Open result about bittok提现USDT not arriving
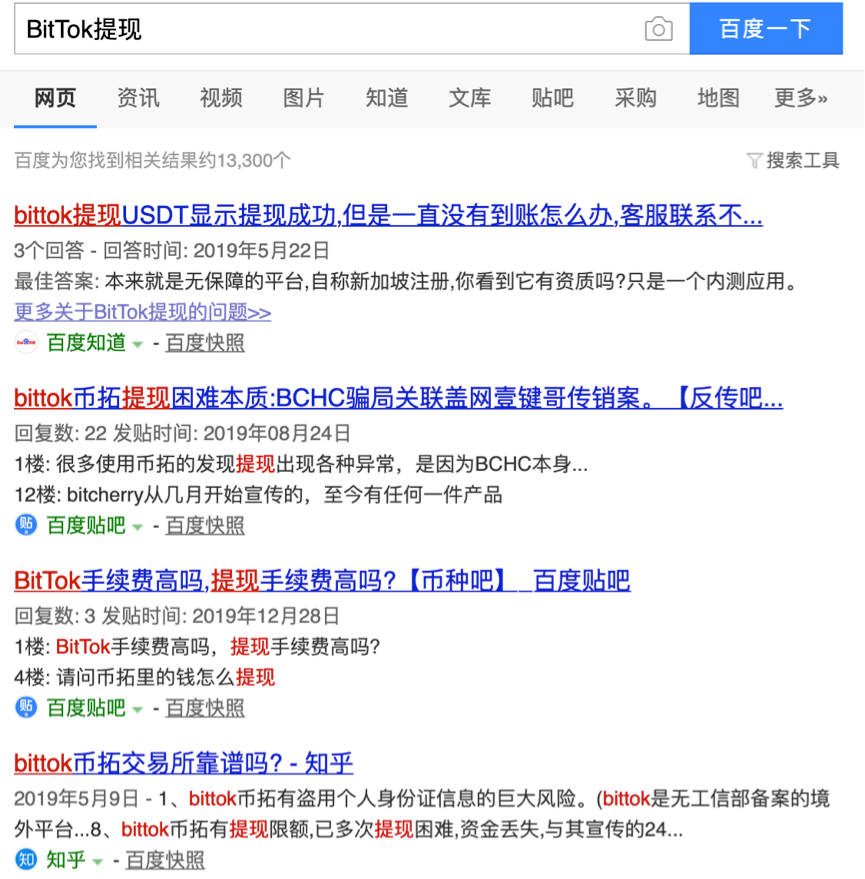 (x=388, y=215)
